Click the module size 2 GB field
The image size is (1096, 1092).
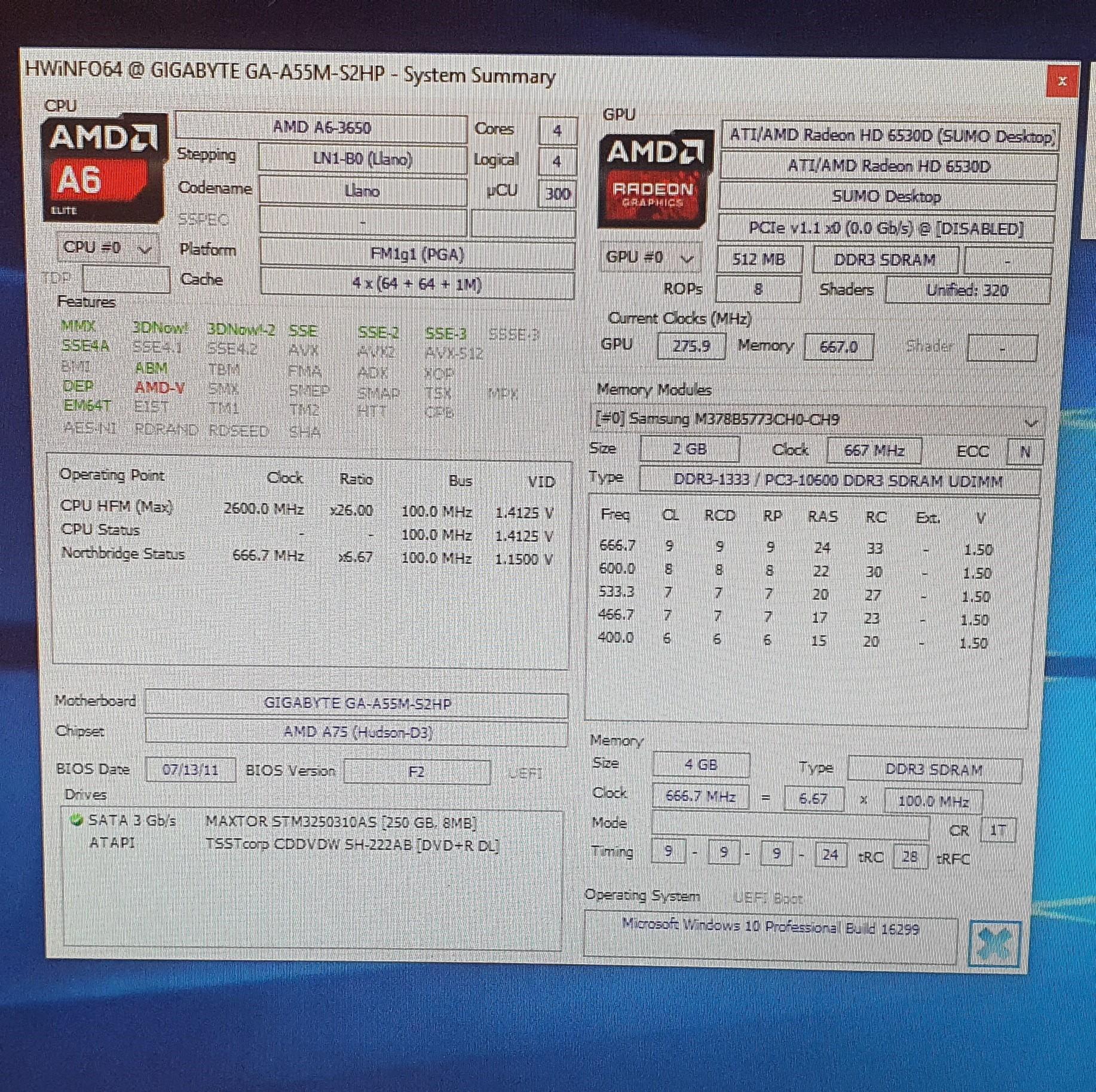(690, 449)
